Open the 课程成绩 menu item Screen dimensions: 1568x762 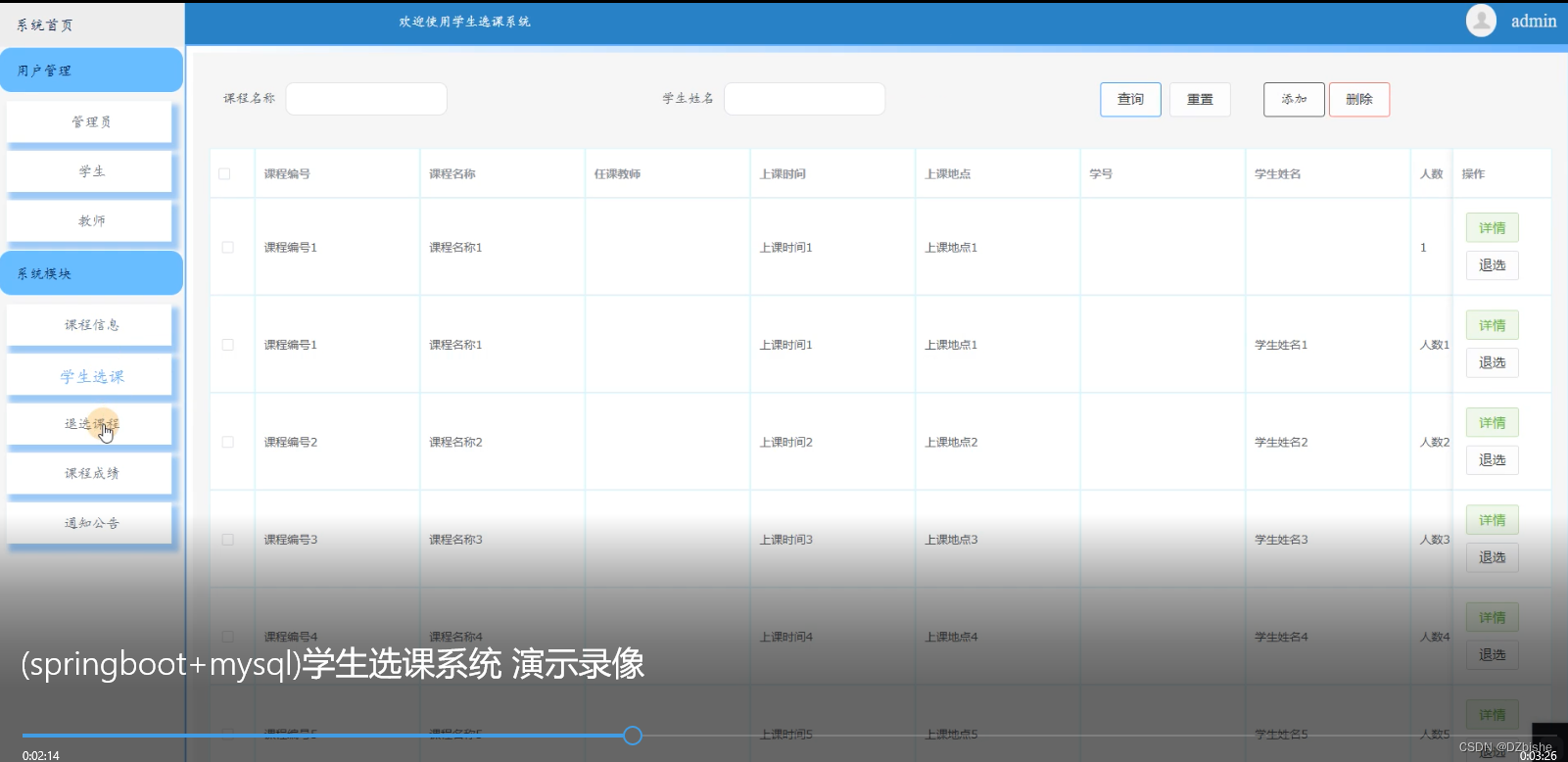(90, 473)
